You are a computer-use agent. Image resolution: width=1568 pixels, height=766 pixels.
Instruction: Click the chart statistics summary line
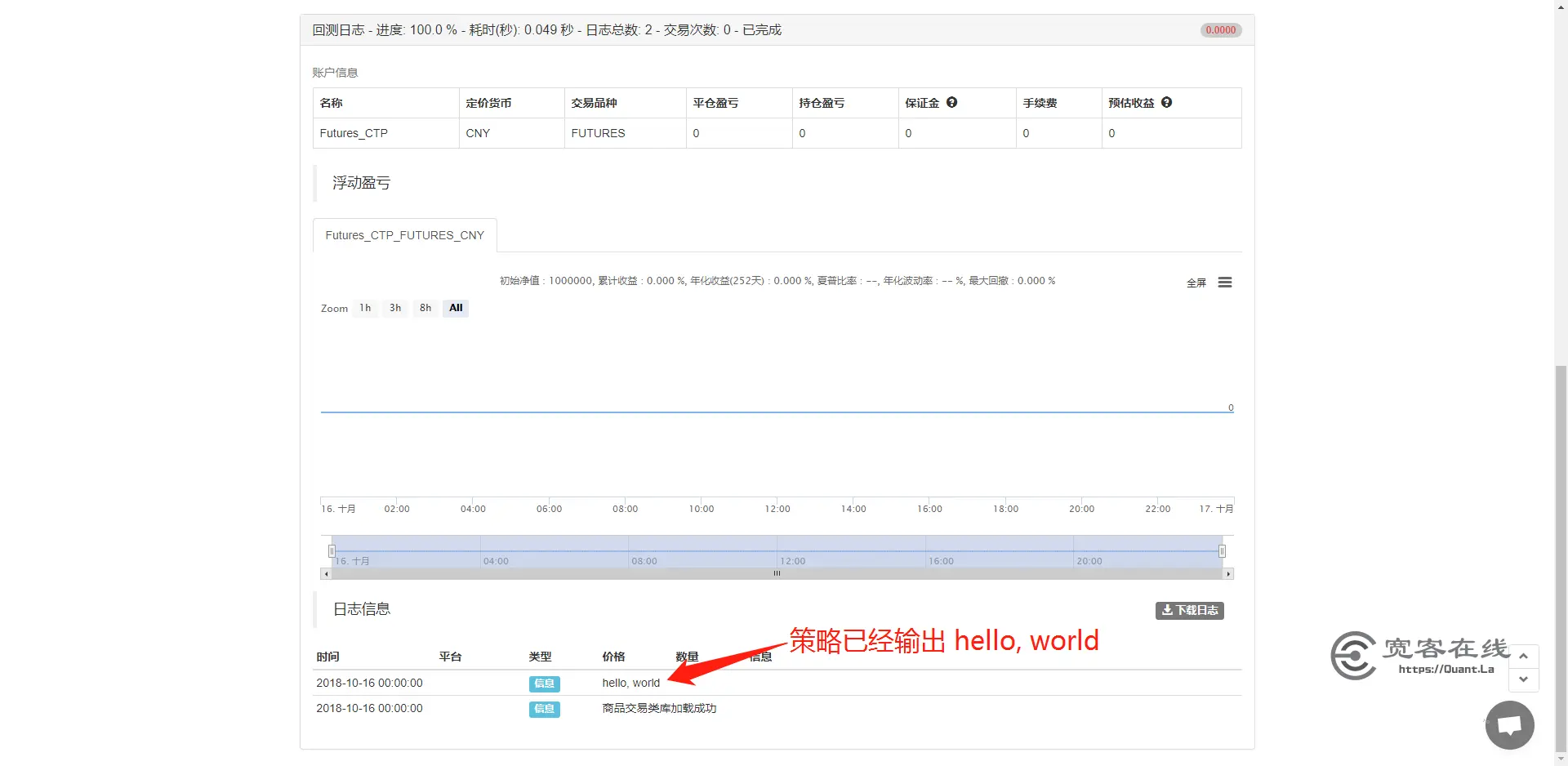[777, 281]
